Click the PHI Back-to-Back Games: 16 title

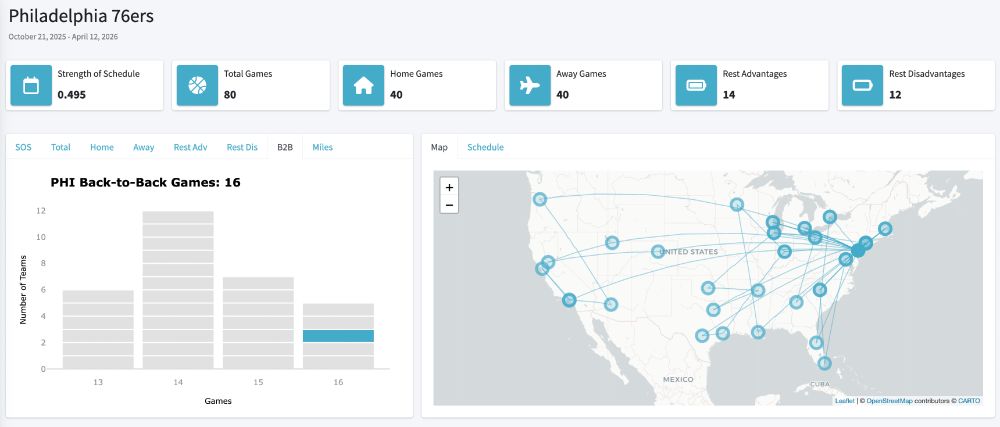145,183
